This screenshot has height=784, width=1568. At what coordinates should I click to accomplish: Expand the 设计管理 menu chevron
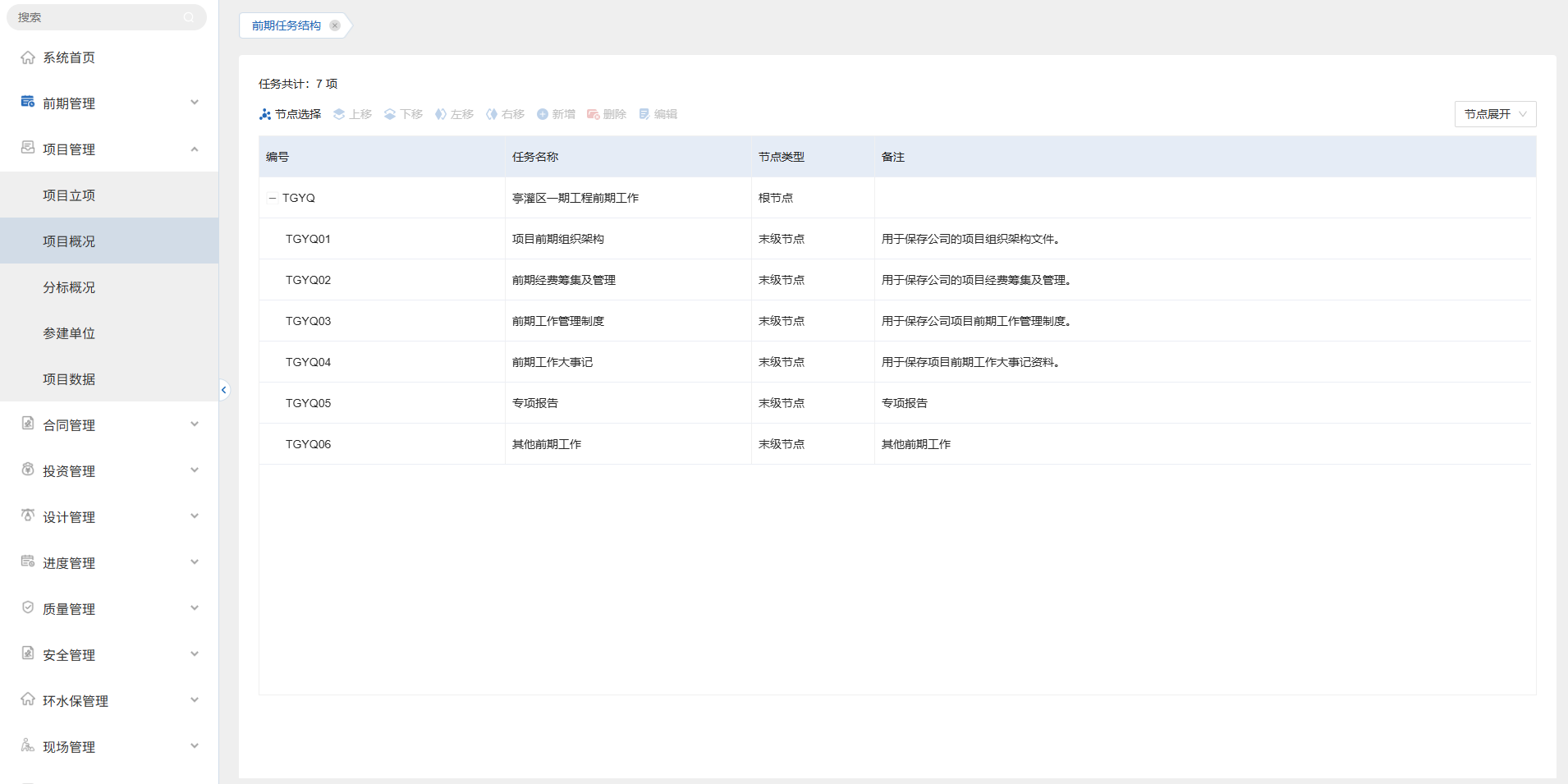195,516
